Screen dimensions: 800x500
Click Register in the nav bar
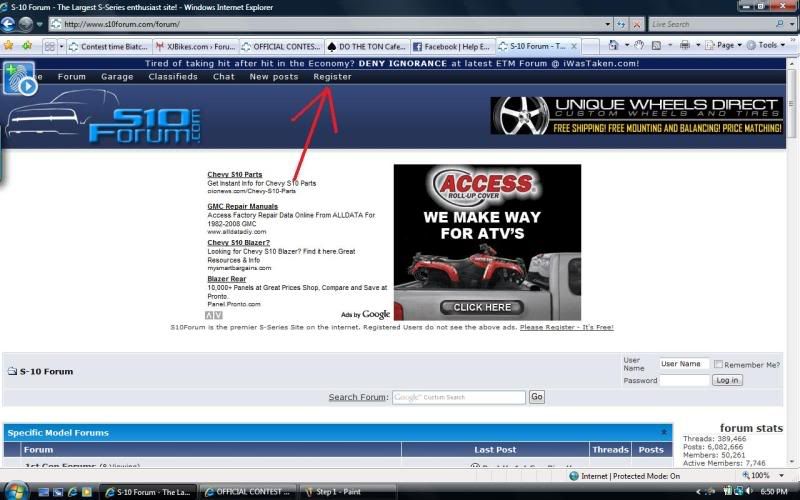(332, 77)
